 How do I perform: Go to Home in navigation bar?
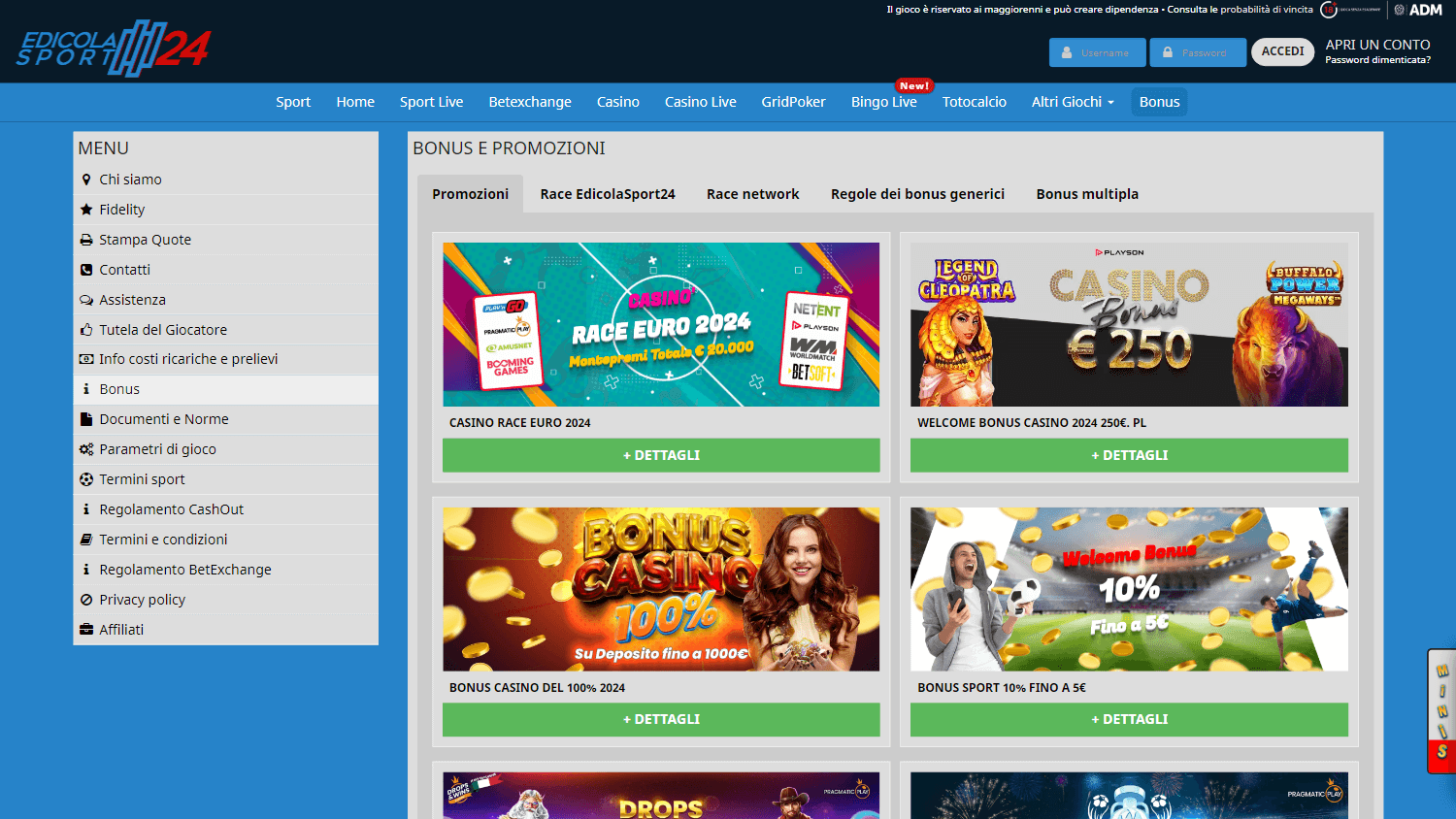coord(355,102)
